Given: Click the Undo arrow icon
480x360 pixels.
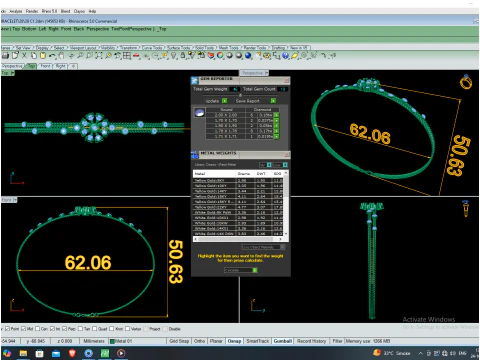Looking at the screenshot, I should [52, 56].
